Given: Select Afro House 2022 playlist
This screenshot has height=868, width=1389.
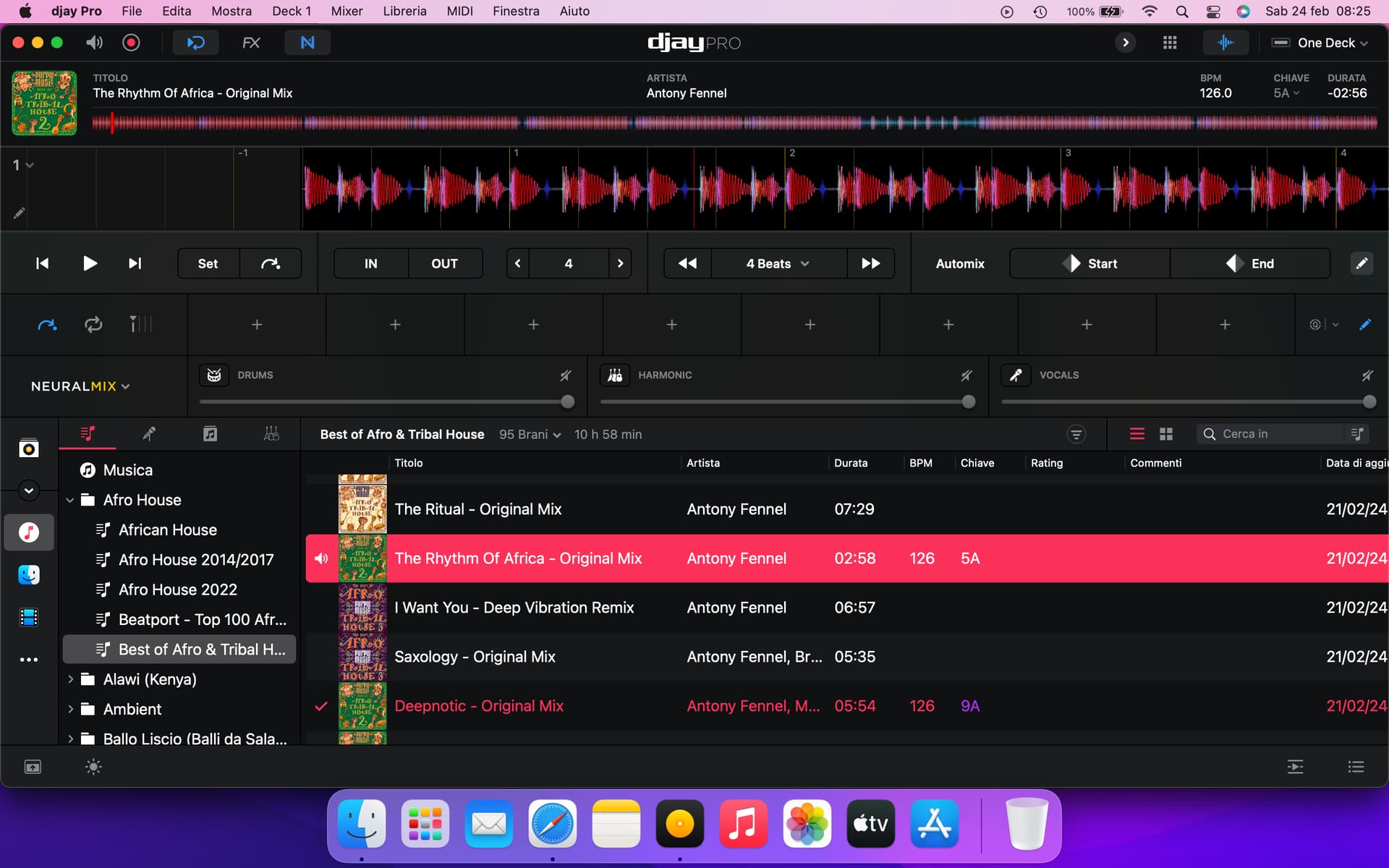Looking at the screenshot, I should [178, 590].
